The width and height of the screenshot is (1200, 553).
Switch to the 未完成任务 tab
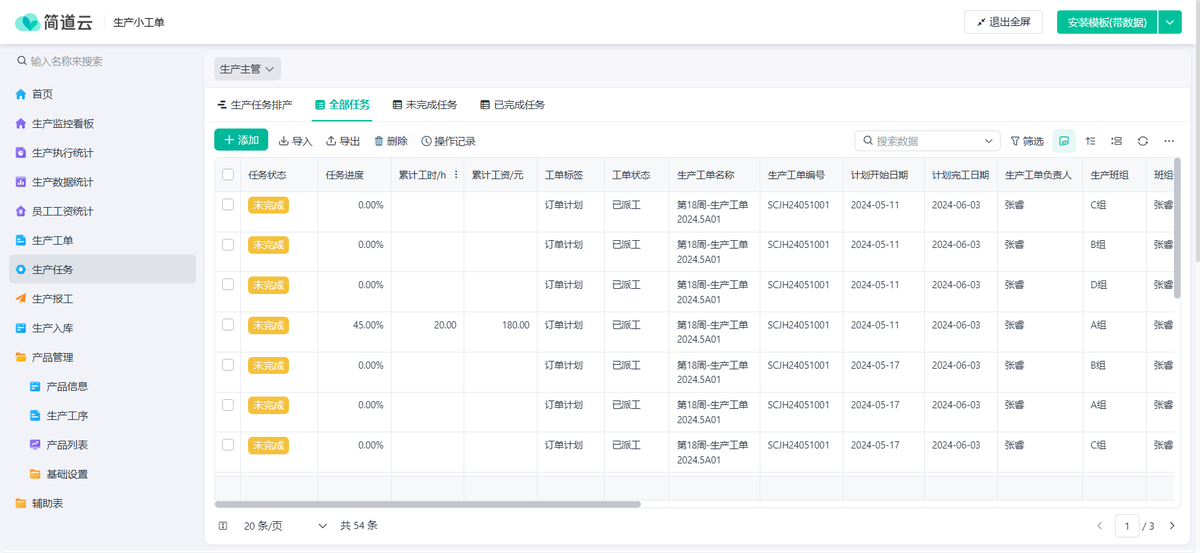(x=424, y=105)
